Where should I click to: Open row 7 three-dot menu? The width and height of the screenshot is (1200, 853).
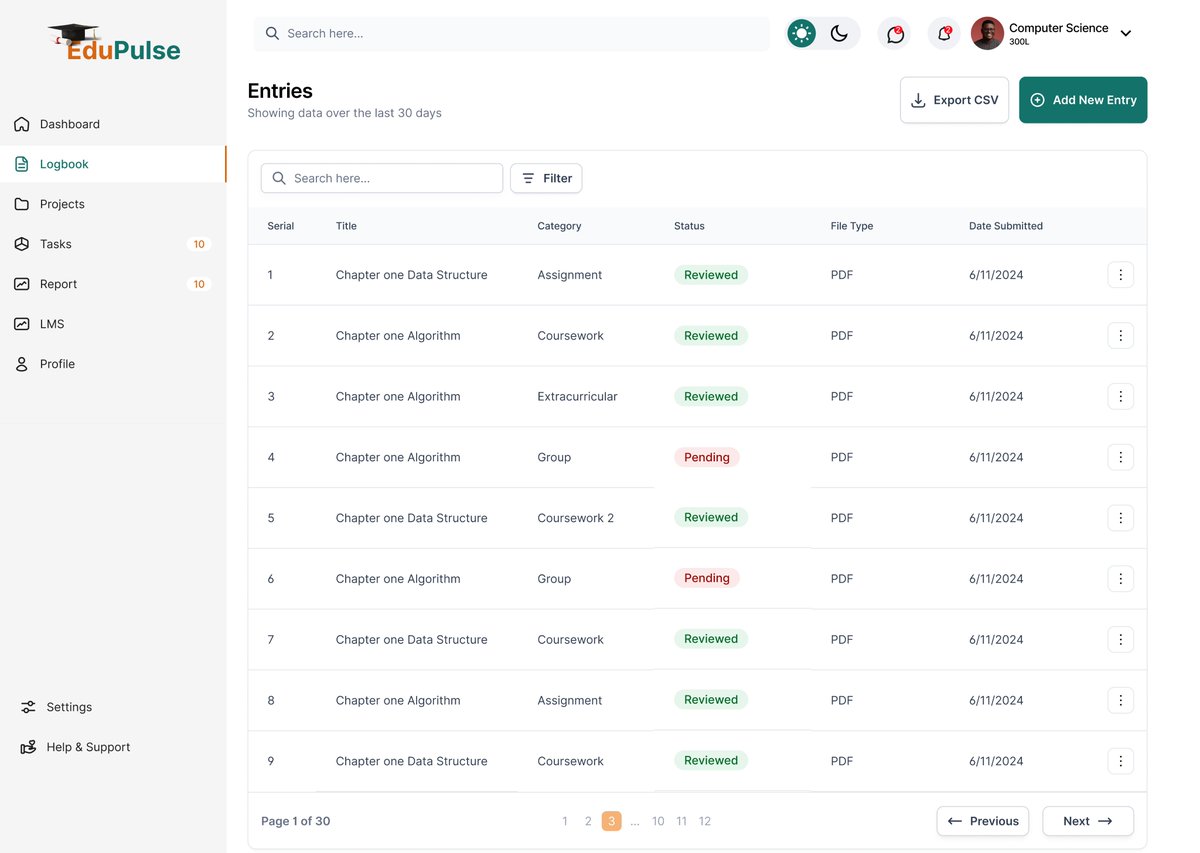1120,640
